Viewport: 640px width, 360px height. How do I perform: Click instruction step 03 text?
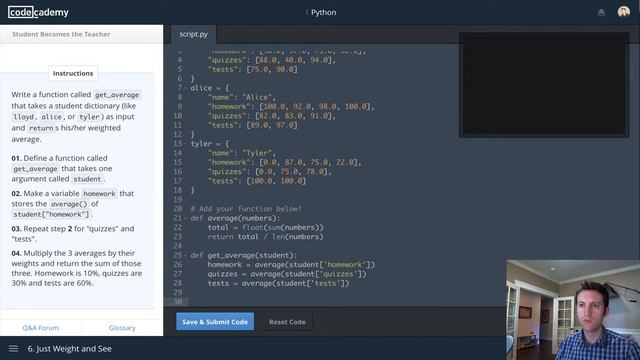point(73,233)
